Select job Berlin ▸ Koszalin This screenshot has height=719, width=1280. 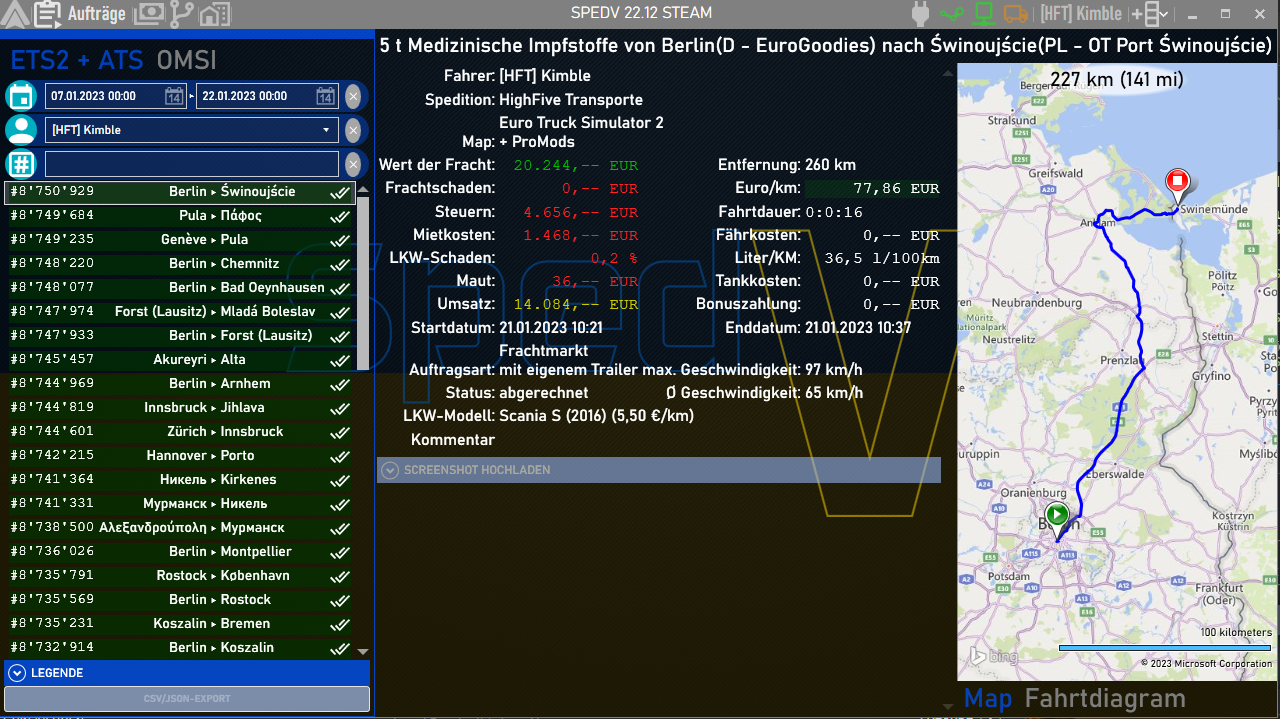180,648
